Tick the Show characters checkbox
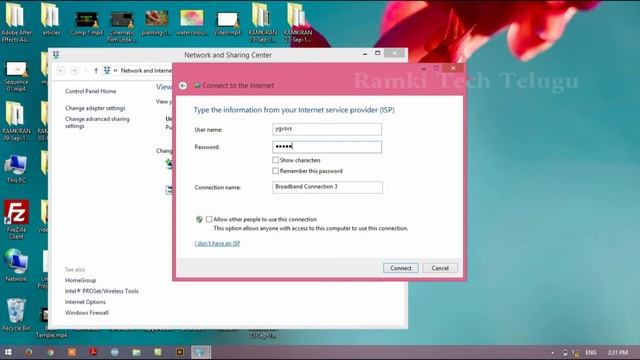Screen dimensions: 640x360 point(276,160)
